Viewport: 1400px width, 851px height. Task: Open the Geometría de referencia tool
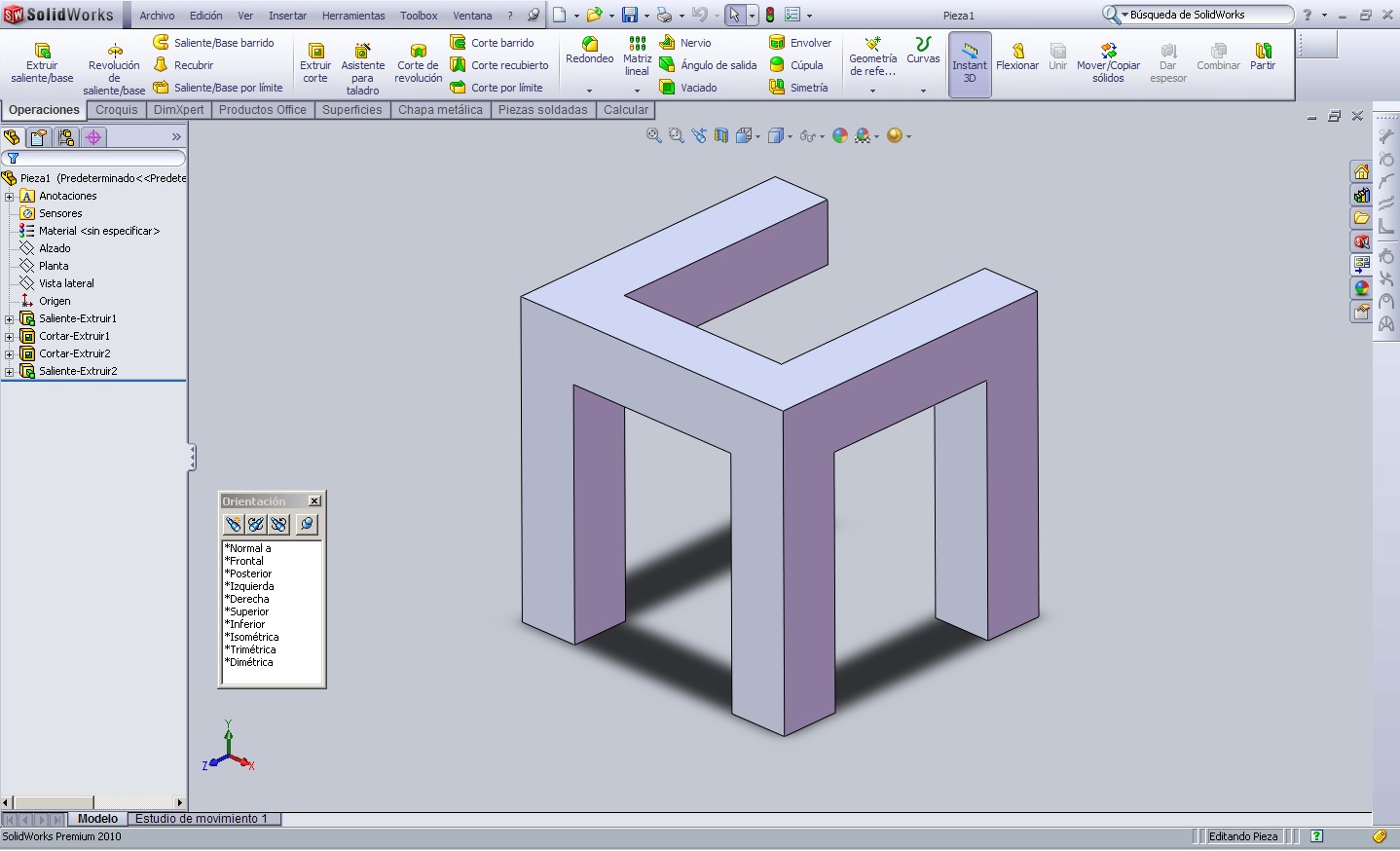(872, 56)
